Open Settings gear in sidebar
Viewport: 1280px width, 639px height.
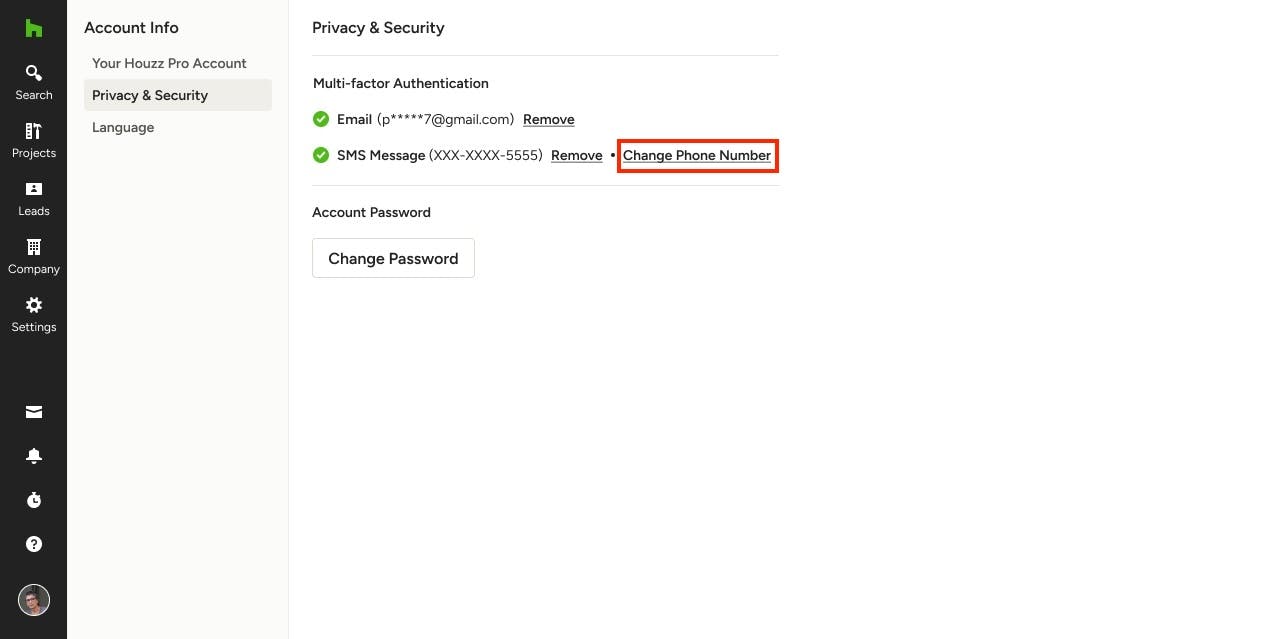coord(33,305)
